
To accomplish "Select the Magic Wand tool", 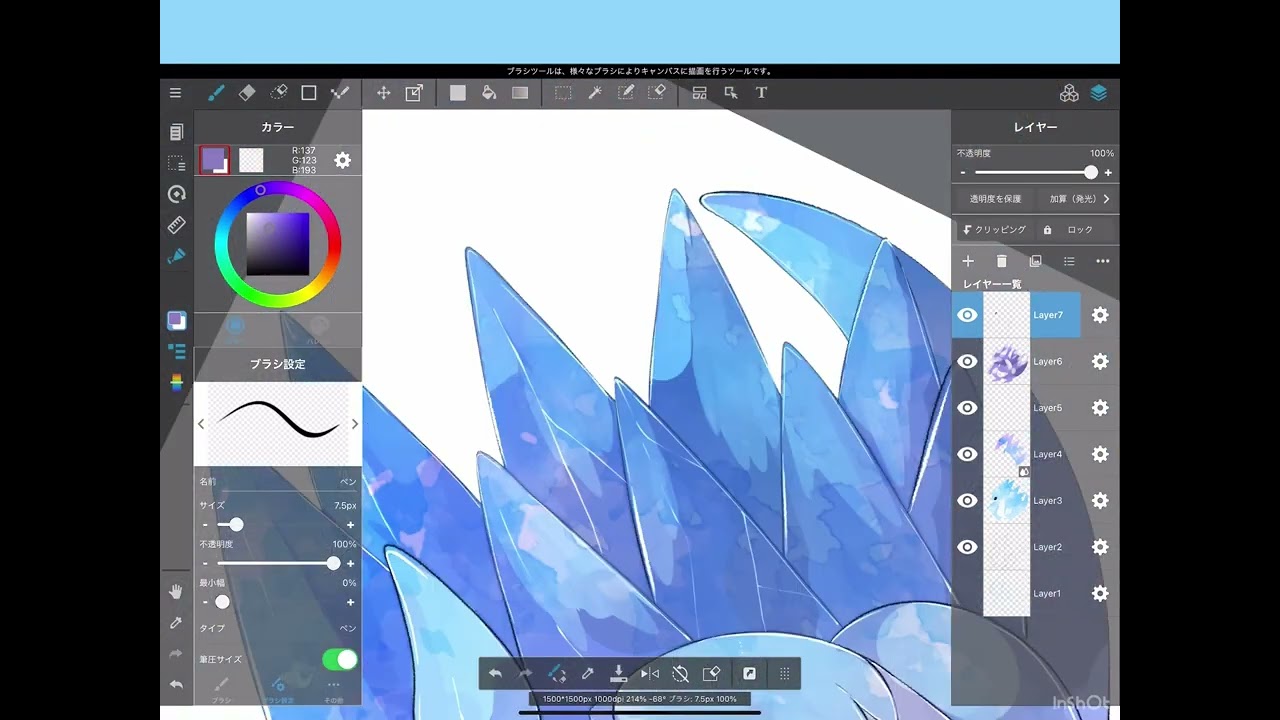I will pyautogui.click(x=595, y=93).
